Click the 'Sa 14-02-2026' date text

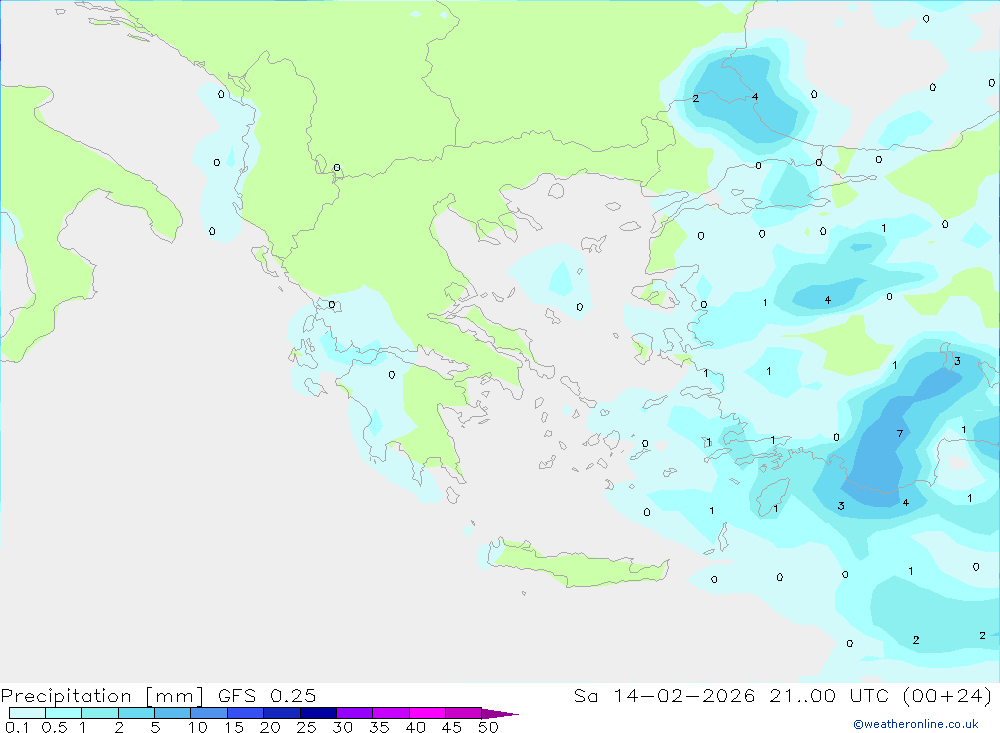pyautogui.click(x=664, y=695)
